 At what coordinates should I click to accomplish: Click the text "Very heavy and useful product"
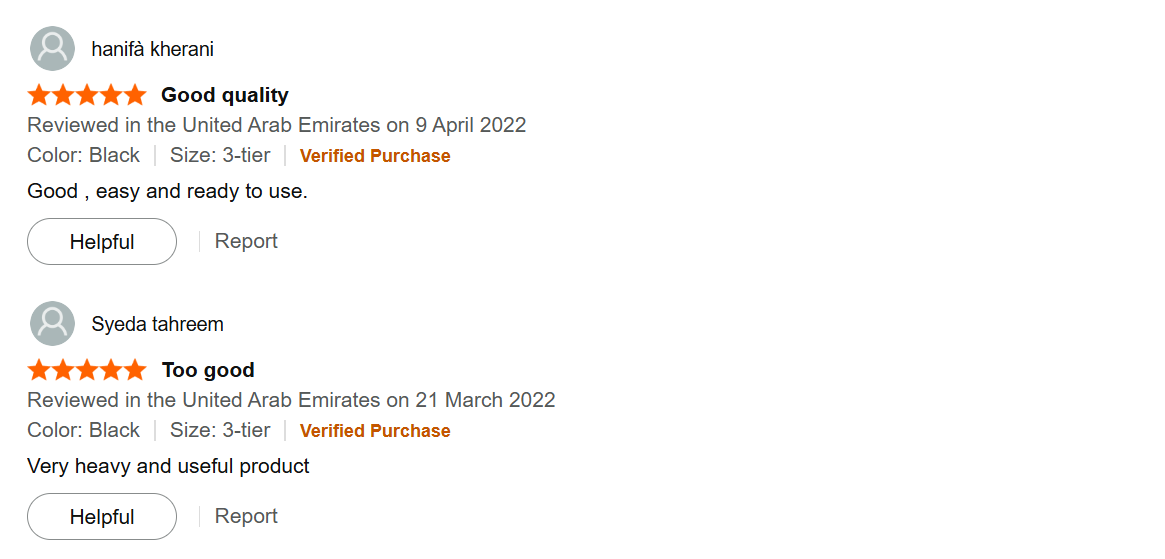pos(168,466)
